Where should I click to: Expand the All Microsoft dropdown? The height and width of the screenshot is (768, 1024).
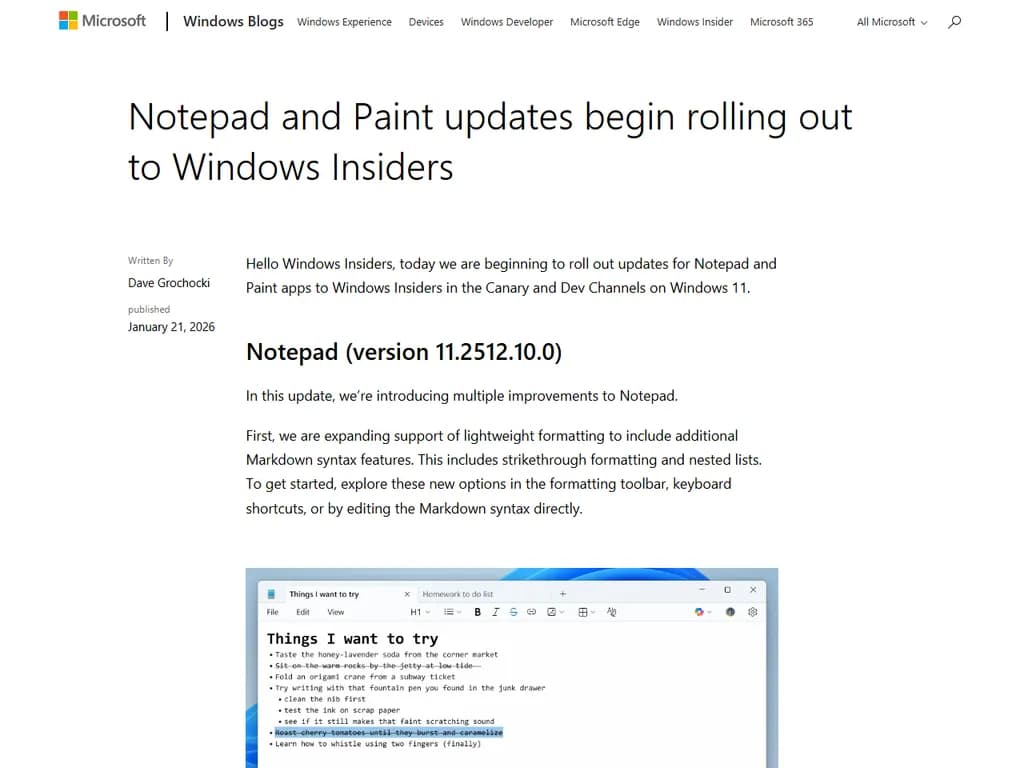(890, 21)
